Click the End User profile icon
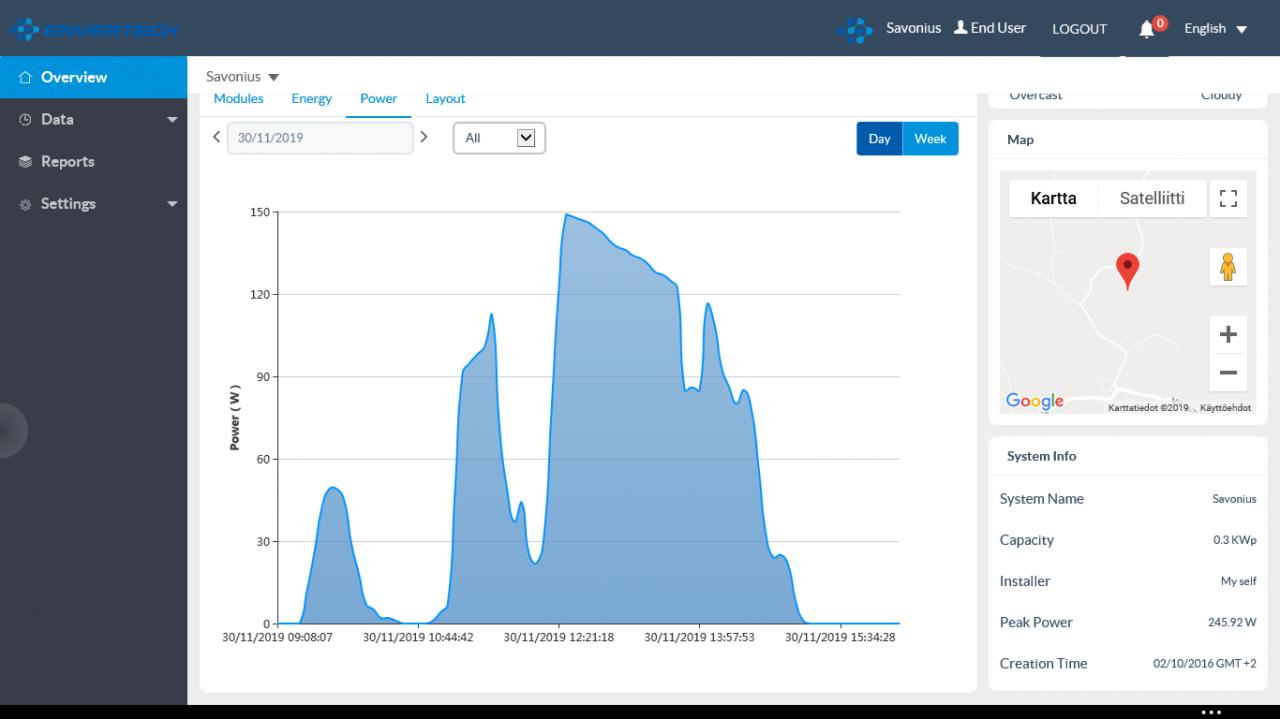The width and height of the screenshot is (1280, 719). coord(961,28)
